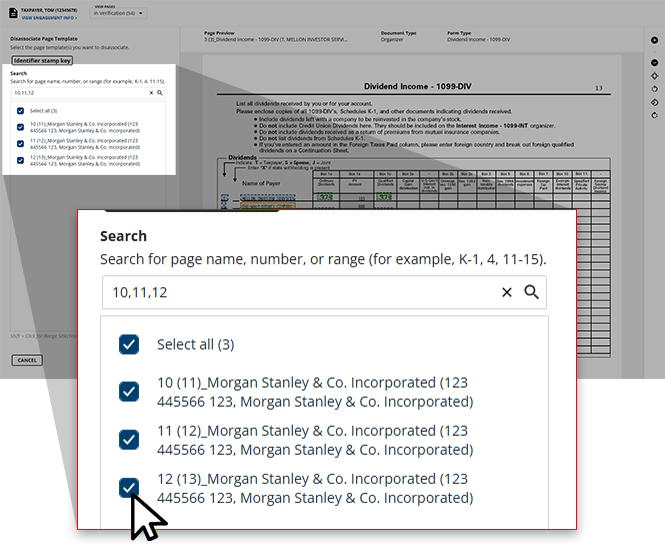The width and height of the screenshot is (665, 547).
Task: Uncheck Select all (3) in the small left panel
Action: (21, 110)
